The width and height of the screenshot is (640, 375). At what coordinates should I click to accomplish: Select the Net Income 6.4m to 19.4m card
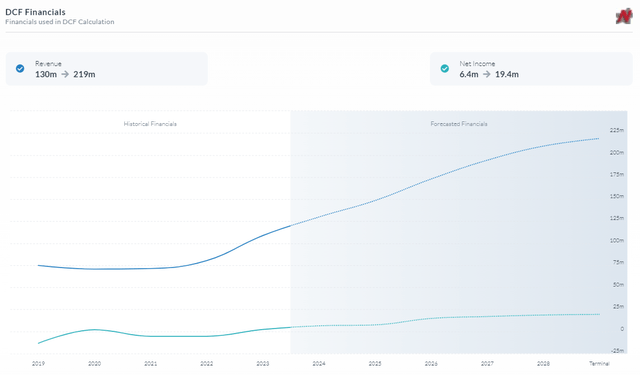(x=531, y=69)
